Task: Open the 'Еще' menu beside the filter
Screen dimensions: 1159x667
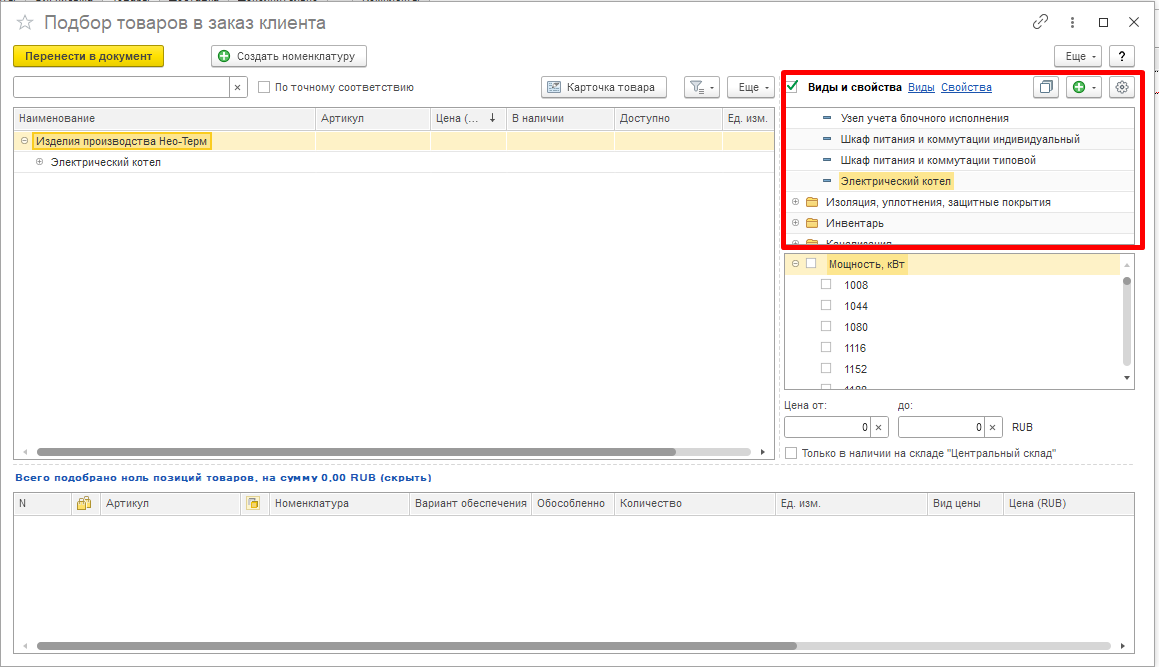Action: click(x=751, y=87)
